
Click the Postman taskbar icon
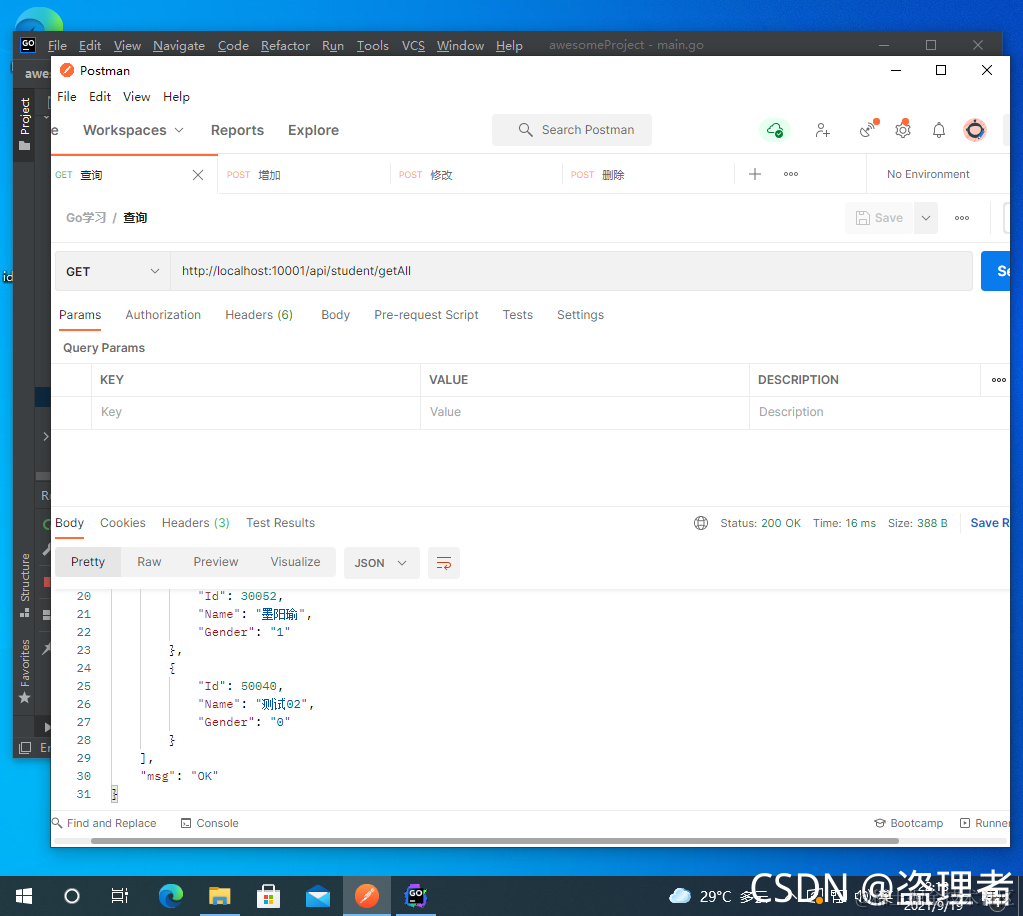(367, 896)
